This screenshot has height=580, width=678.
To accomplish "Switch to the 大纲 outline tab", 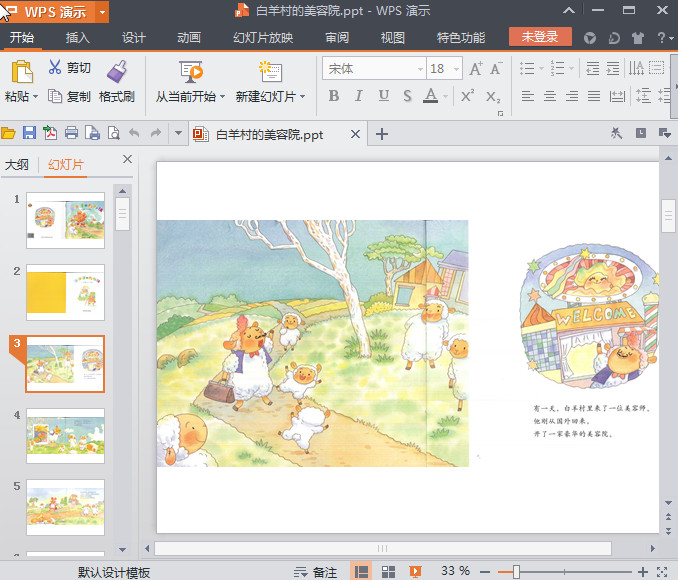I will [x=16, y=165].
